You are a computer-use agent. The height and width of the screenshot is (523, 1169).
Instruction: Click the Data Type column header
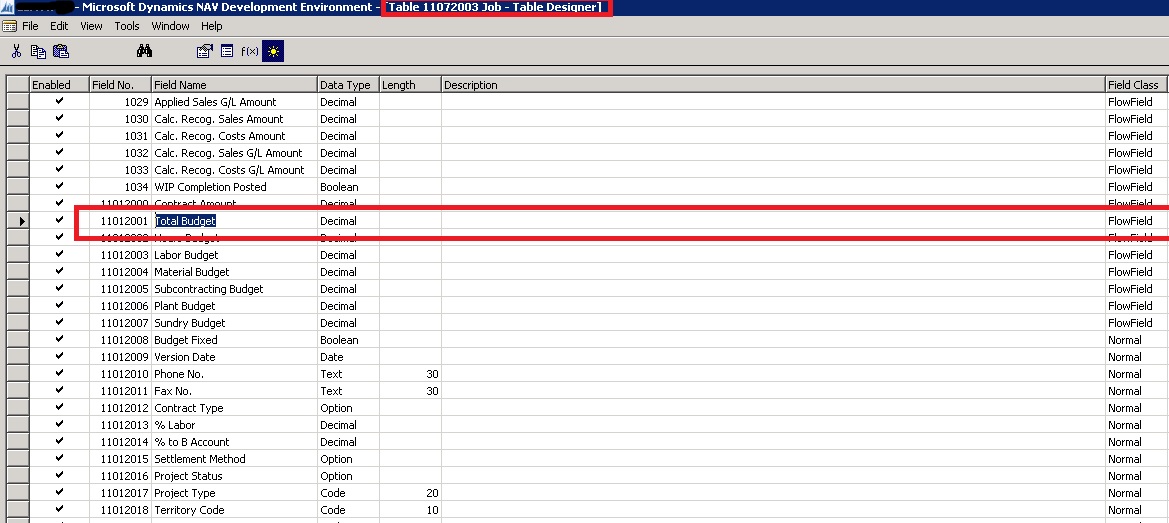349,85
